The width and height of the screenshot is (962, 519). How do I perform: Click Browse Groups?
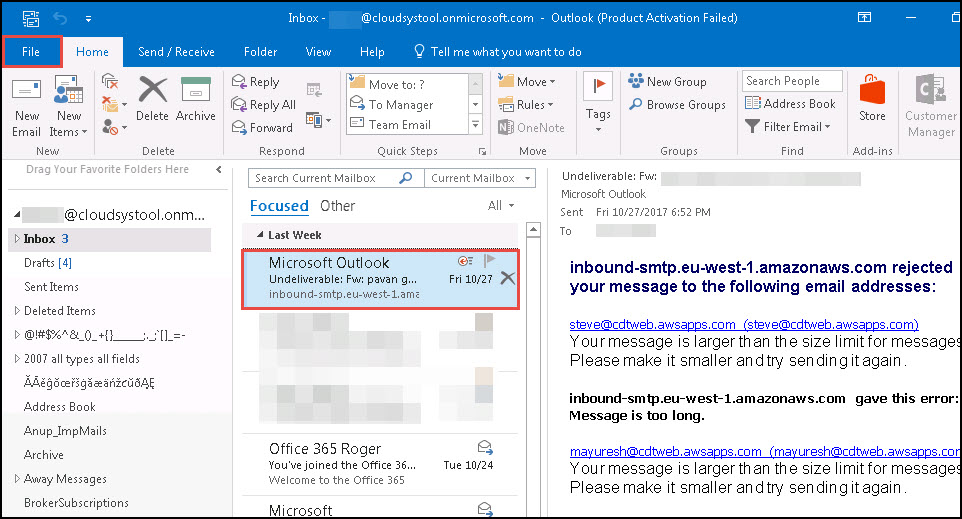(677, 105)
